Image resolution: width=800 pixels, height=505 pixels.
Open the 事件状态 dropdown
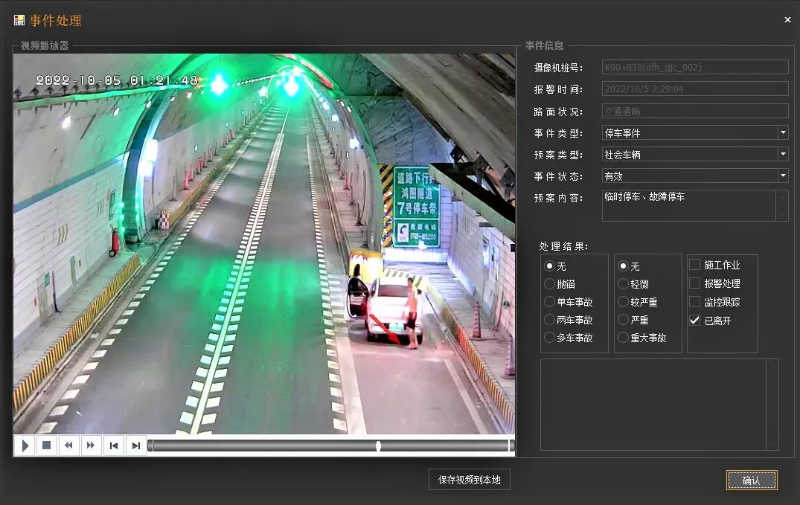[x=783, y=176]
